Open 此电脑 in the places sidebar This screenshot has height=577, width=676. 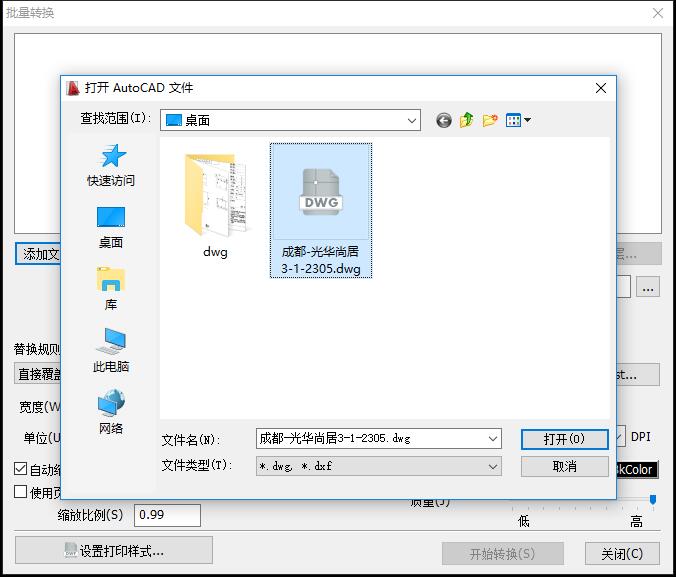pyautogui.click(x=111, y=350)
